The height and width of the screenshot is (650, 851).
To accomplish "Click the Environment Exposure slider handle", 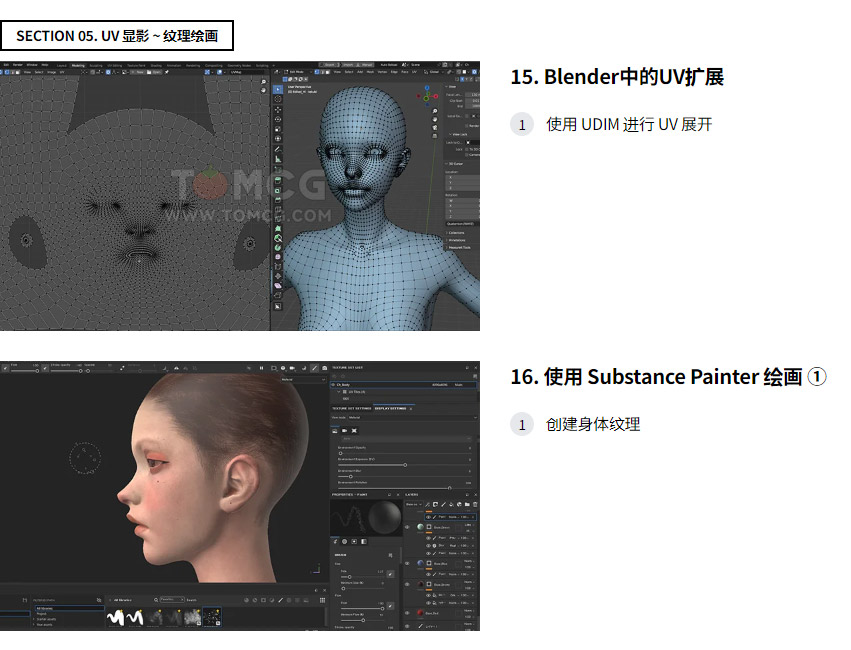I will point(405,465).
